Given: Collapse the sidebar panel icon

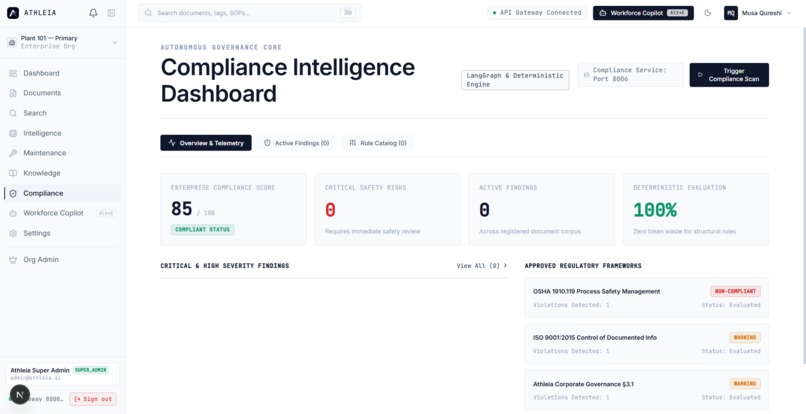Looking at the screenshot, I should tap(111, 13).
